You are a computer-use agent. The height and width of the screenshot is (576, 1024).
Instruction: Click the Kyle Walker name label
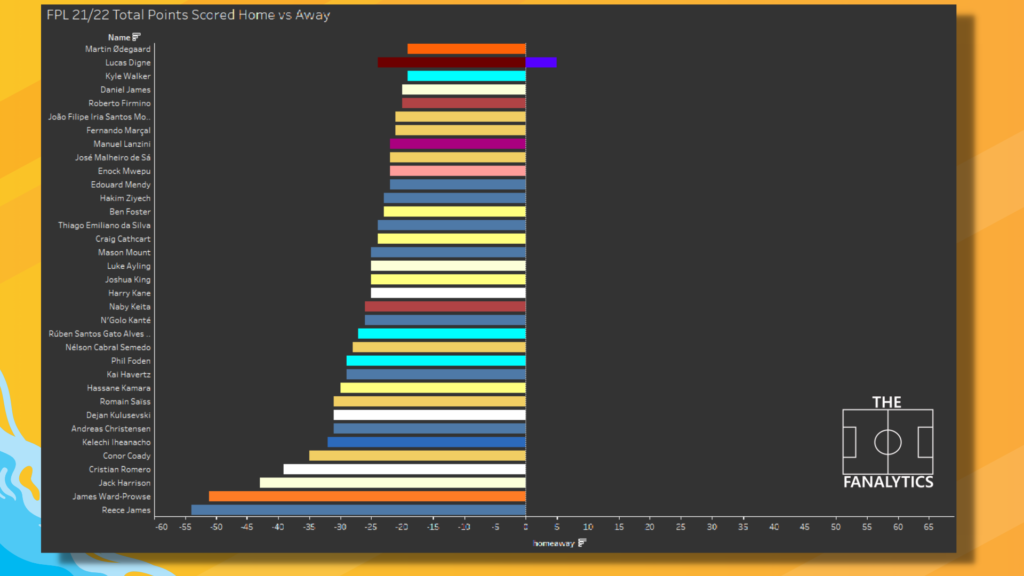pos(128,76)
